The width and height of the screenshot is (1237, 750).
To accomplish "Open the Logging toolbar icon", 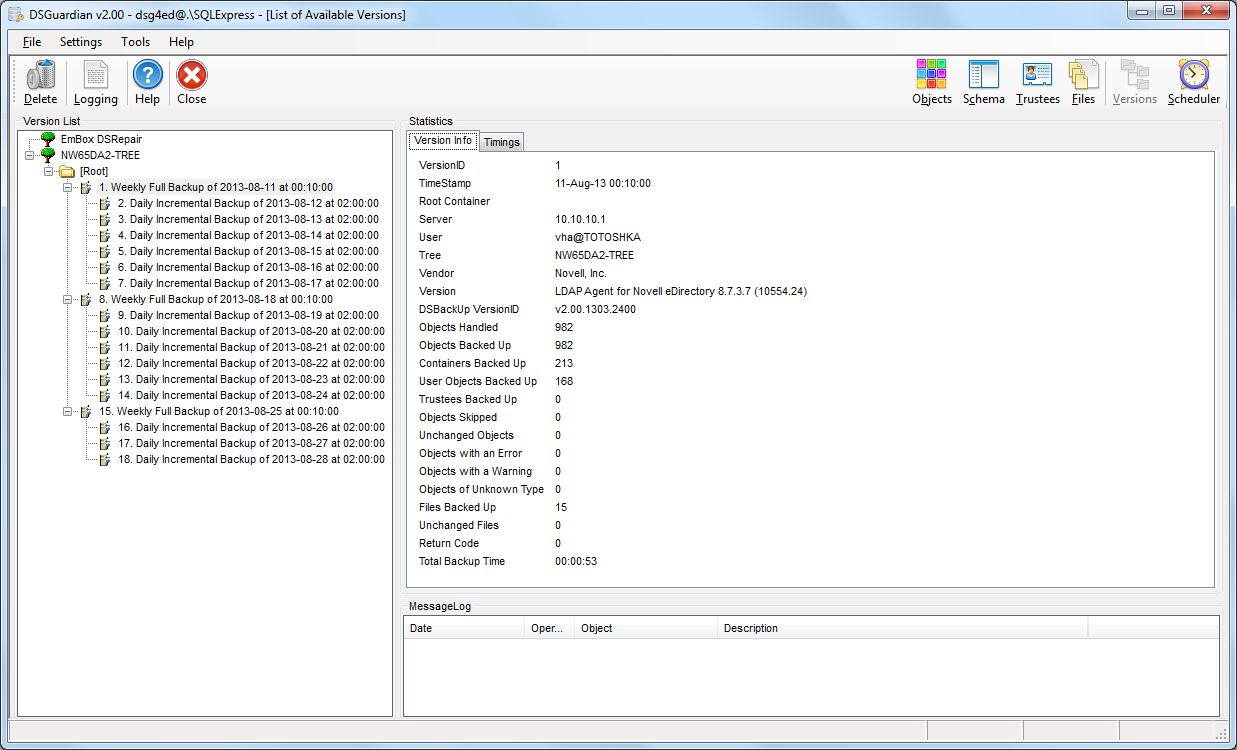I will (x=96, y=75).
